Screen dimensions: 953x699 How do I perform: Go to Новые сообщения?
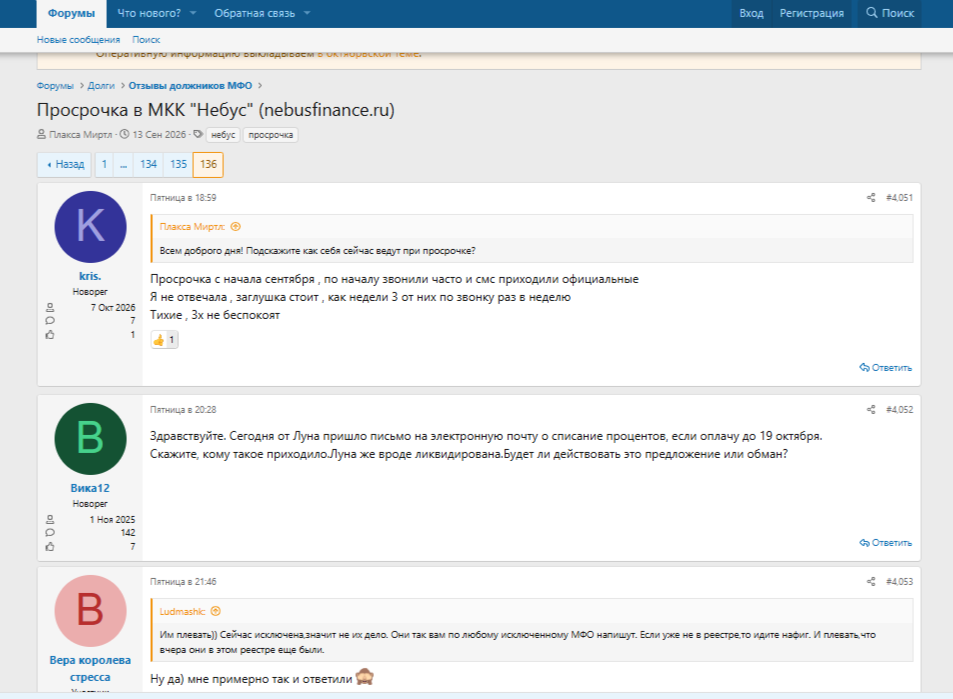(78, 40)
